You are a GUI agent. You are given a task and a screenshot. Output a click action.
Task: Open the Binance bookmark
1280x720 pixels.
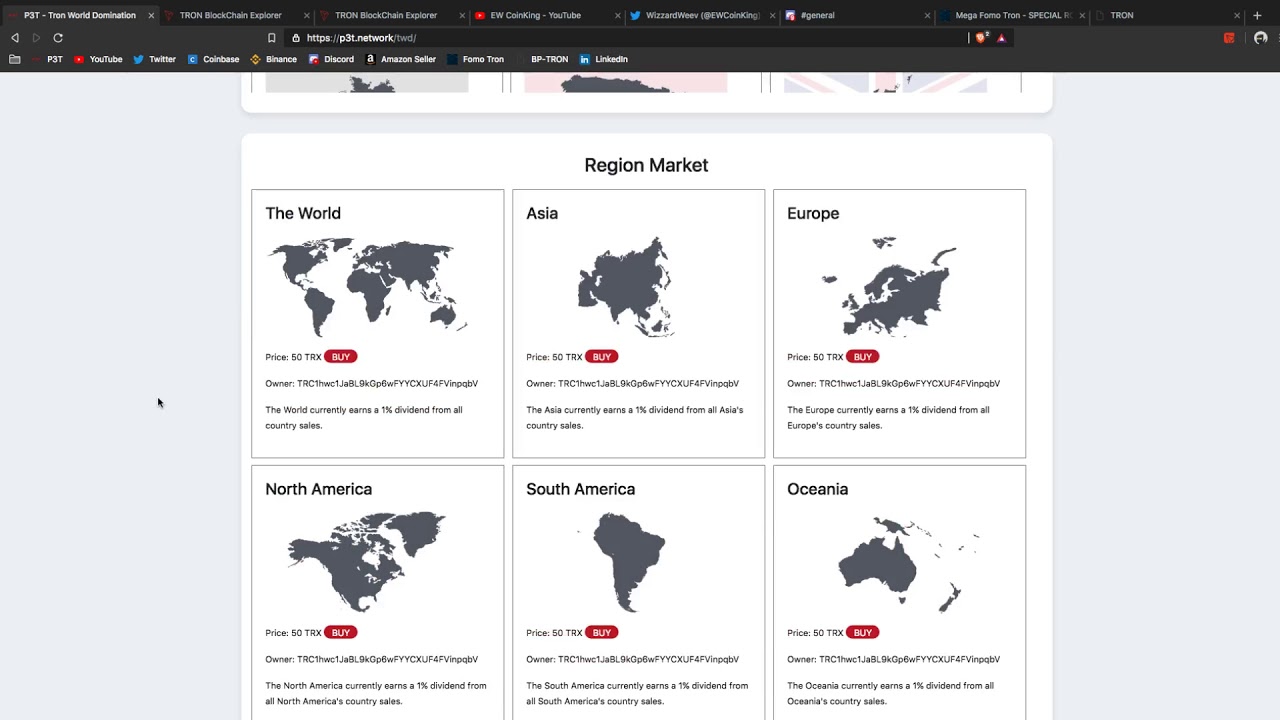273,59
